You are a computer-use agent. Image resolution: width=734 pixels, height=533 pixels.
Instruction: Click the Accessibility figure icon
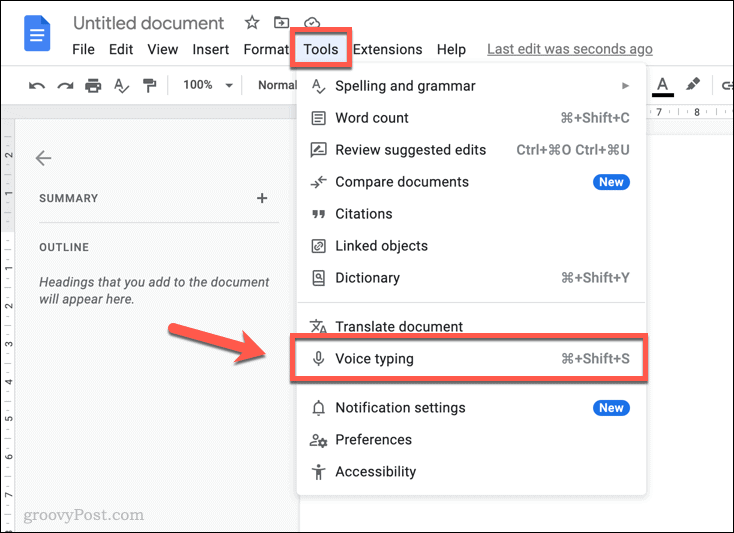(x=318, y=472)
